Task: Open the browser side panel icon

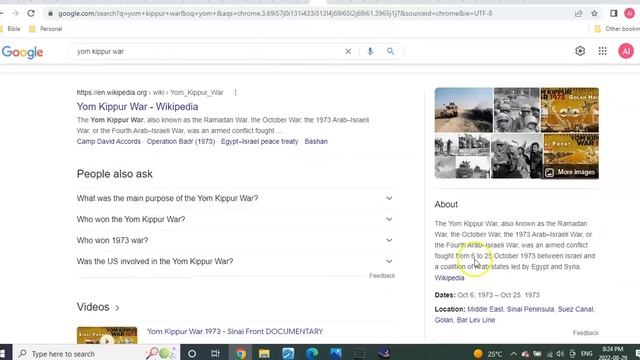Action: (x=613, y=13)
